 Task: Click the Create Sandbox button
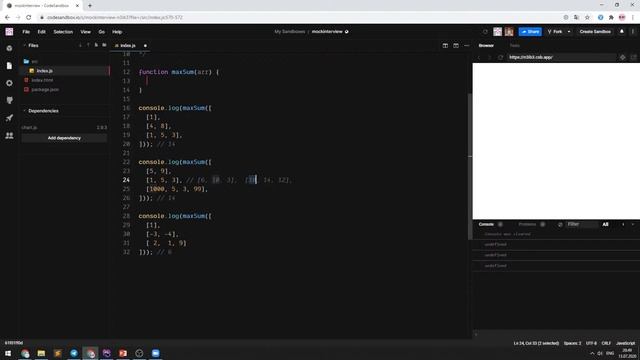(x=595, y=31)
